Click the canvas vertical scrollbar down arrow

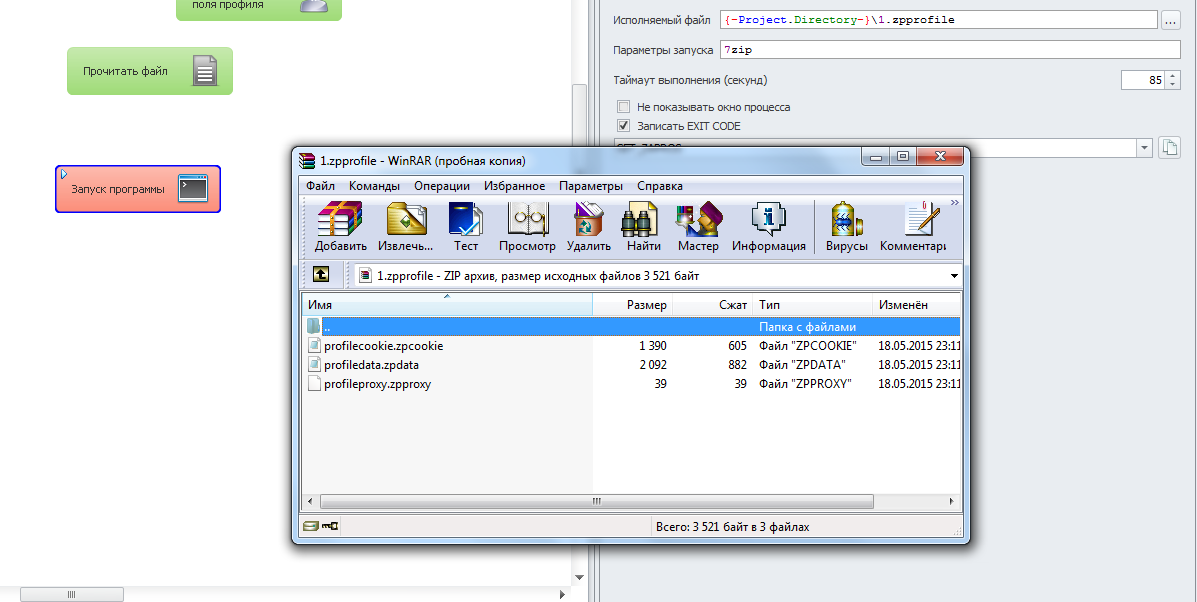[x=579, y=578]
